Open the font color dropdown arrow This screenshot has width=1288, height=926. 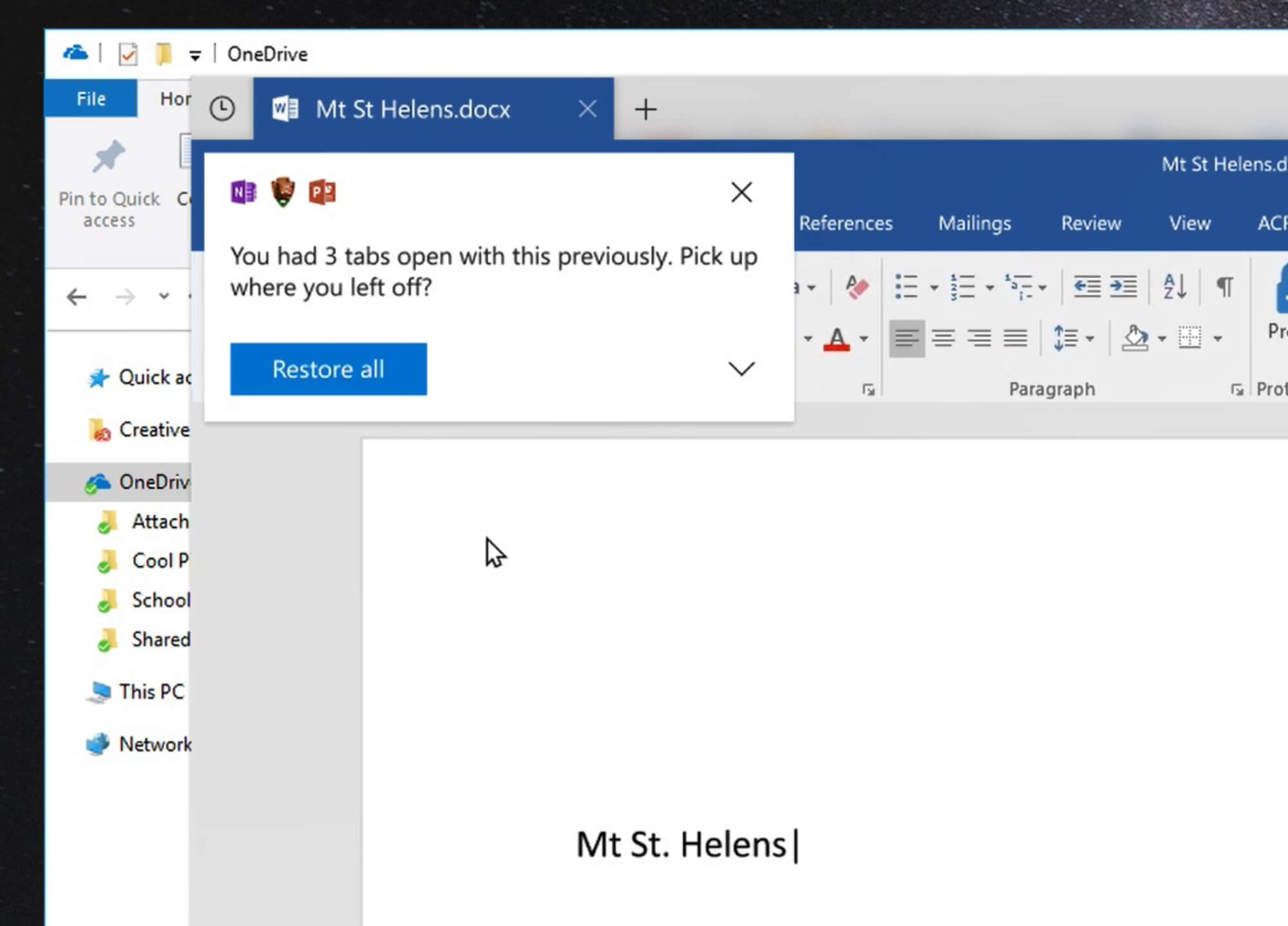click(x=864, y=339)
